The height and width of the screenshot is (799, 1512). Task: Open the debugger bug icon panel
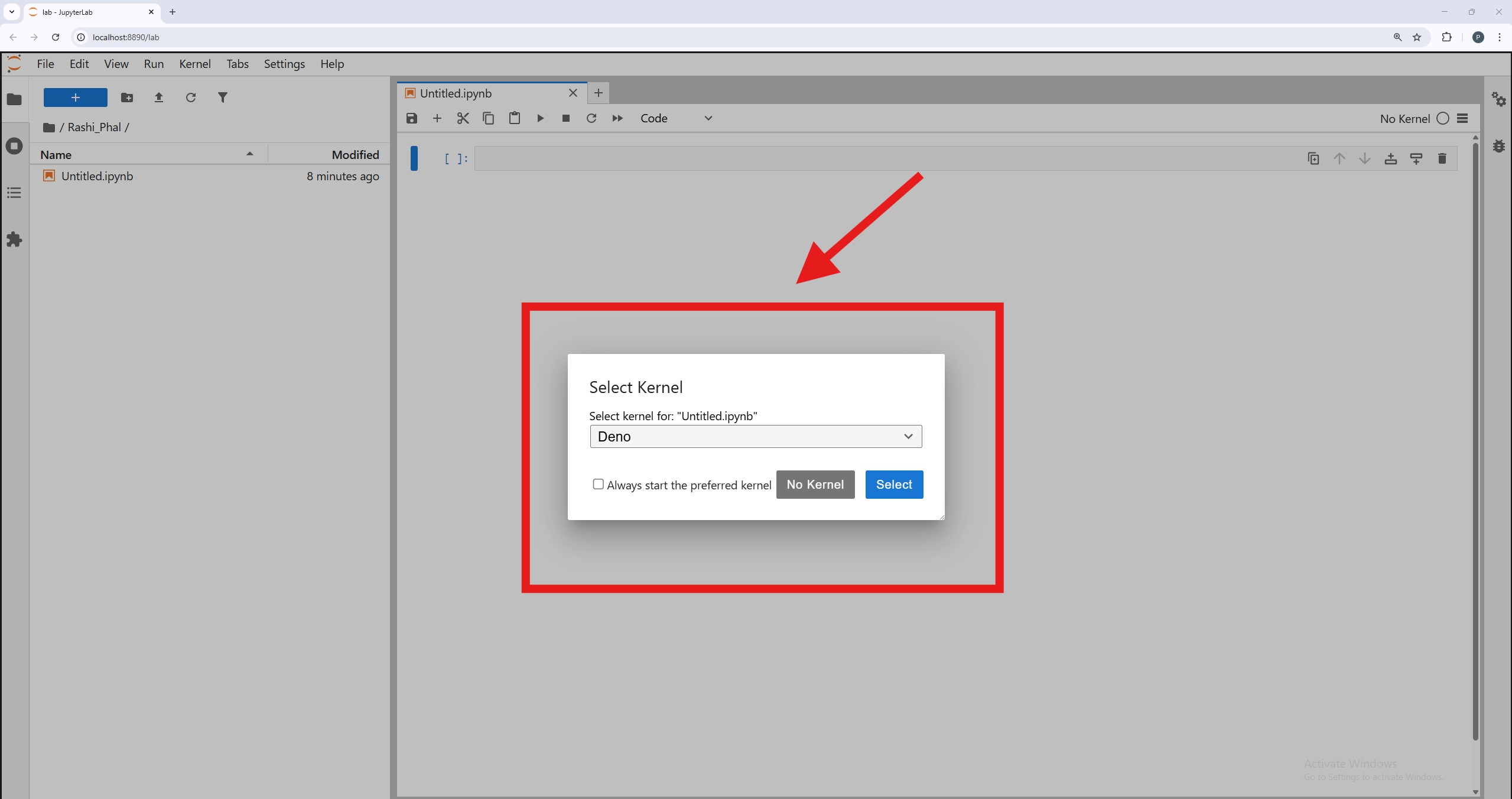click(1499, 146)
